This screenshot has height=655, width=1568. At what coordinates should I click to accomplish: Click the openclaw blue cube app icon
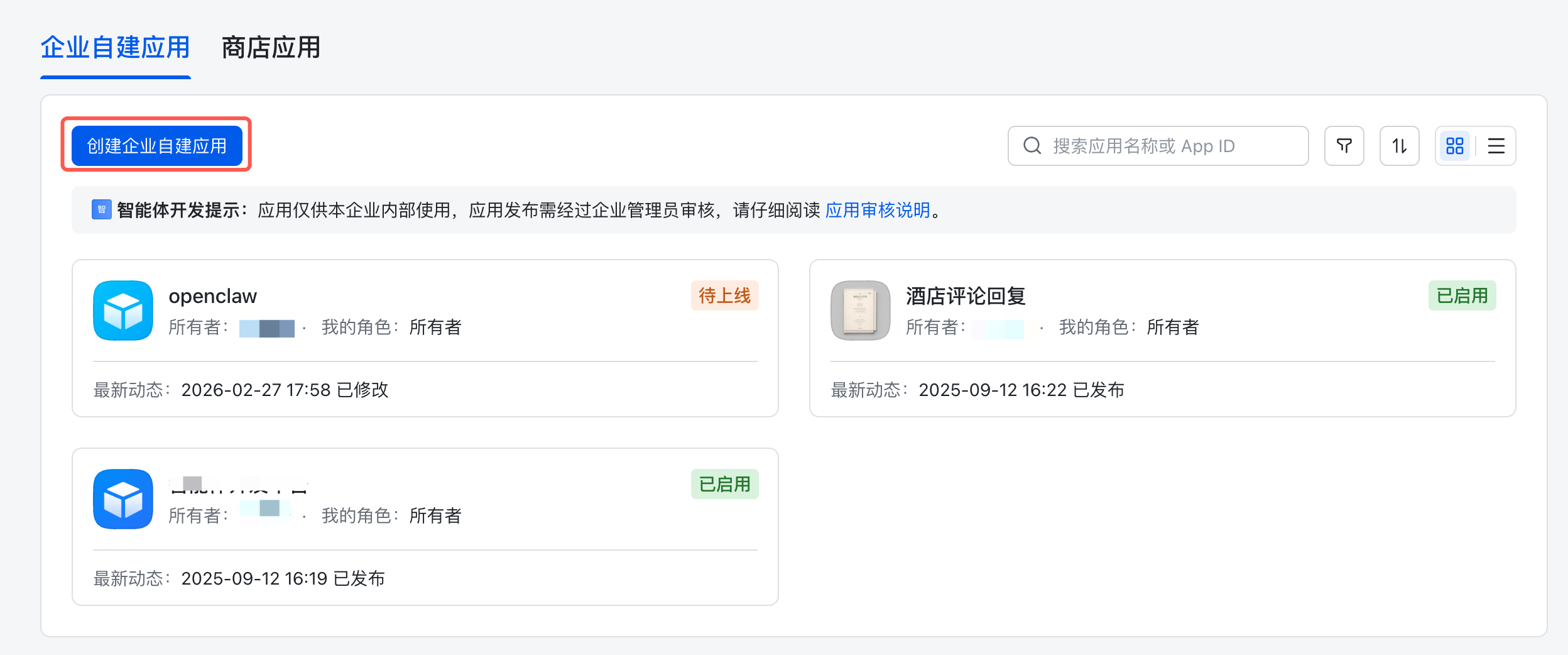pyautogui.click(x=123, y=311)
